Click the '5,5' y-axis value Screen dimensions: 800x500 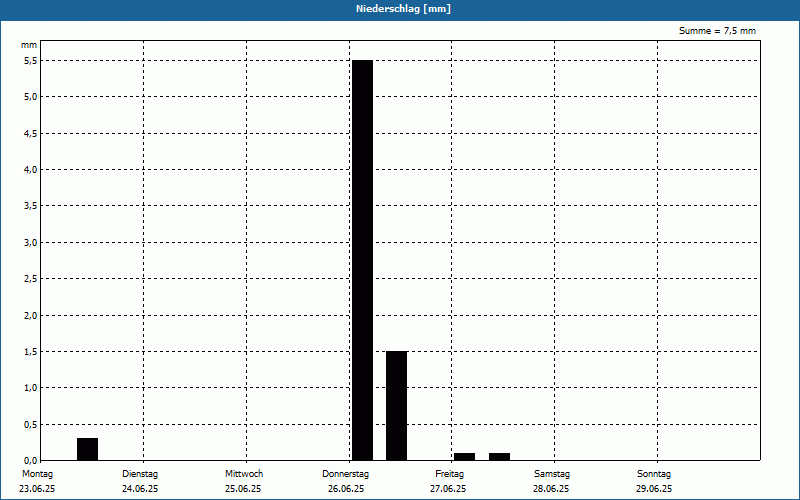coord(31,61)
